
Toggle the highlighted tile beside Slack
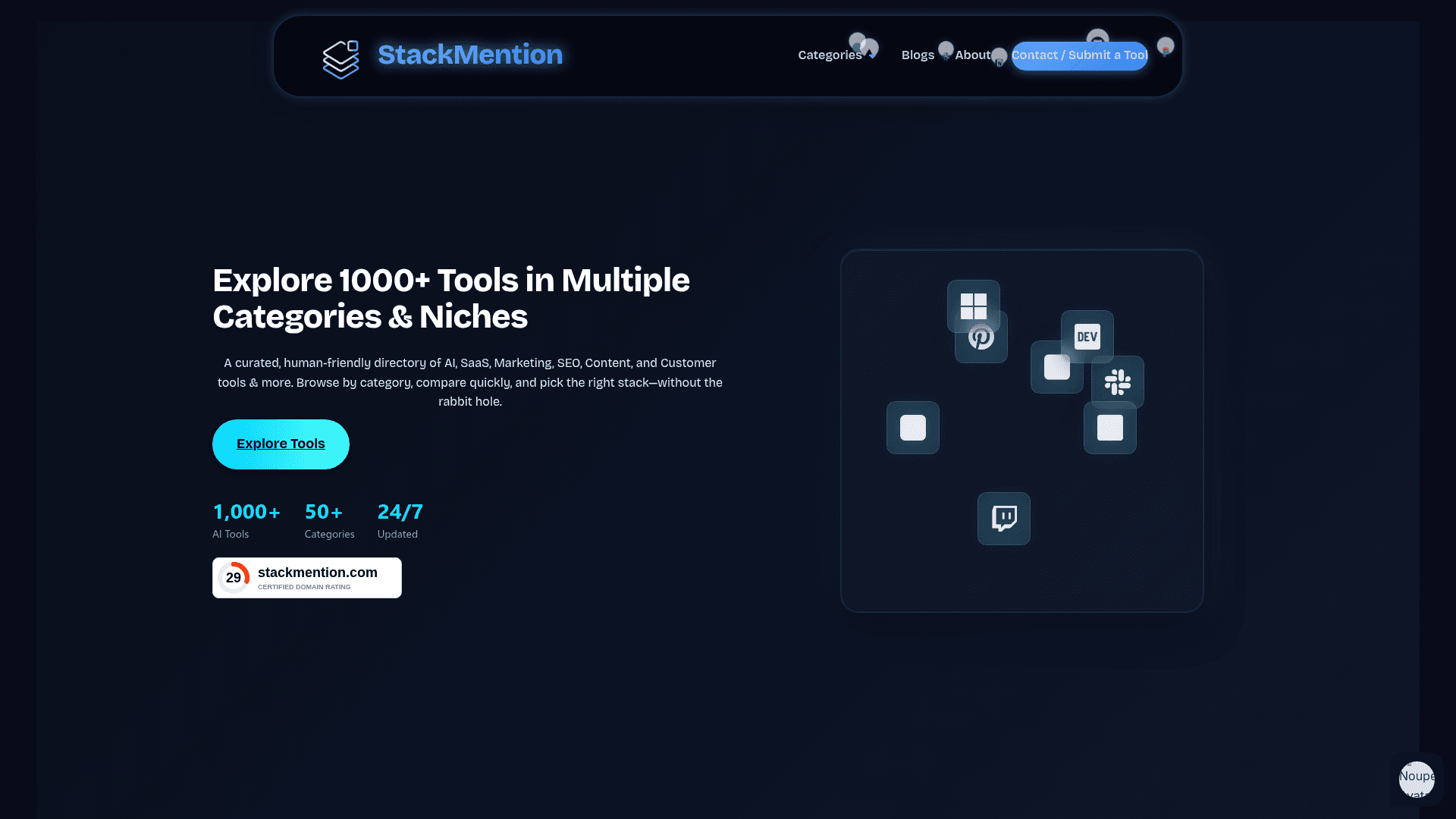(1056, 368)
